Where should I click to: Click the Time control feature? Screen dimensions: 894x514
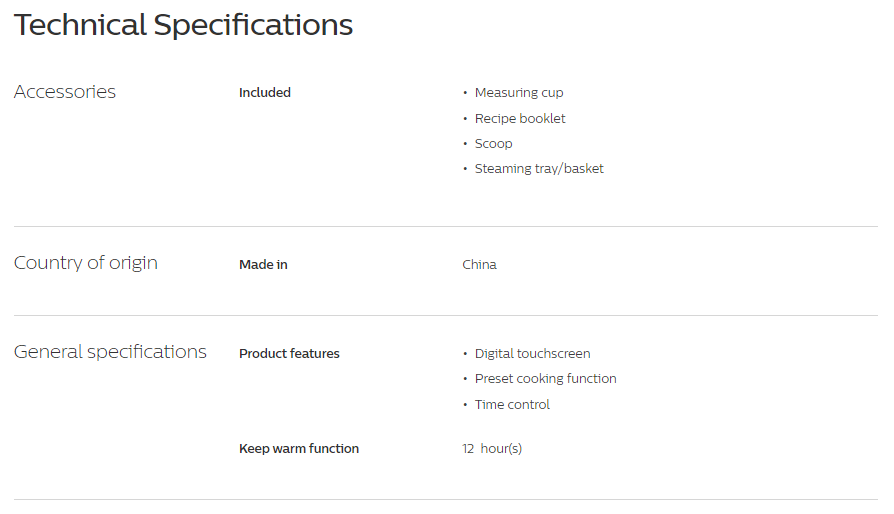512,405
